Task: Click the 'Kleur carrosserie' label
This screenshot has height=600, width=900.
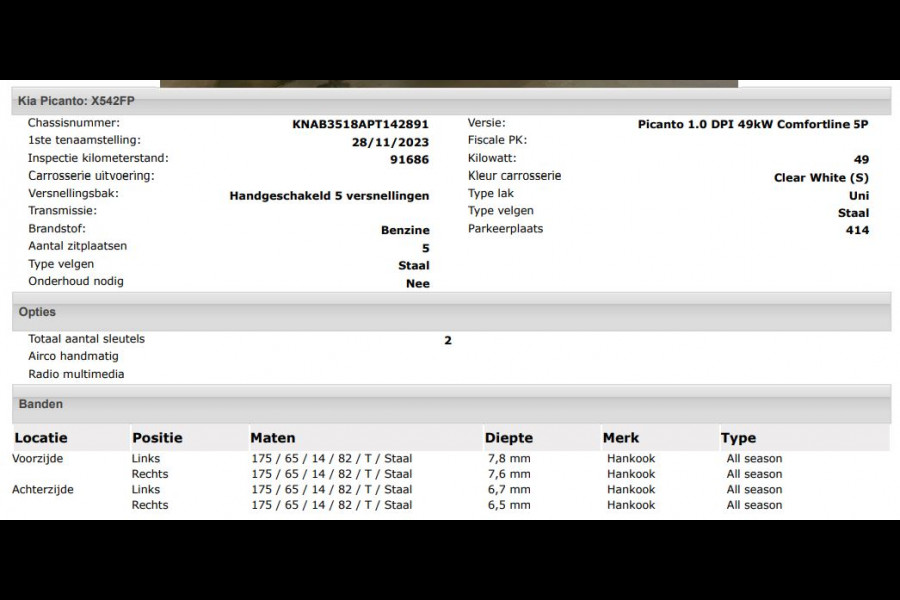Action: (514, 176)
